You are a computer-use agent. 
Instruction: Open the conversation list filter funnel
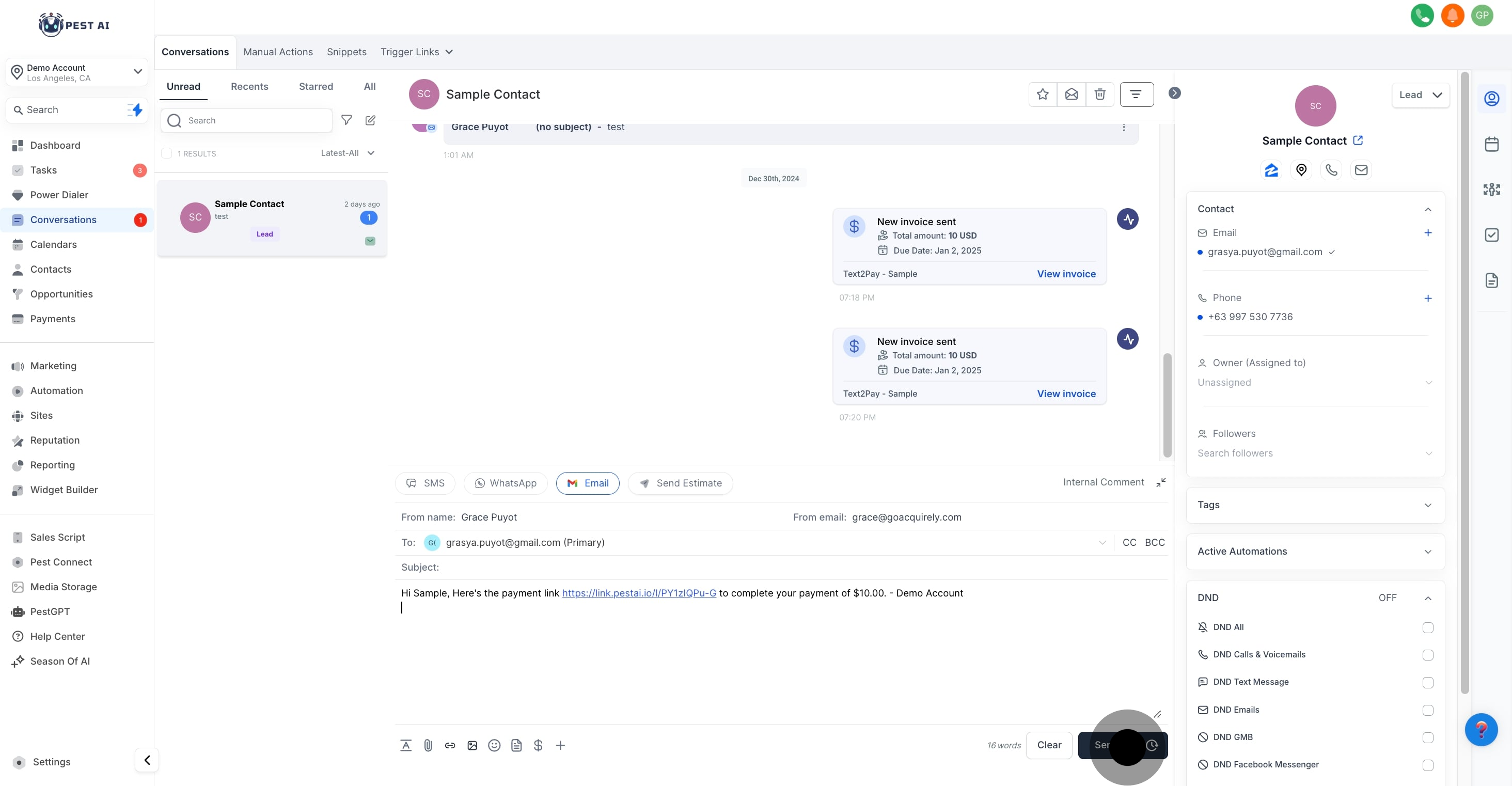(346, 120)
